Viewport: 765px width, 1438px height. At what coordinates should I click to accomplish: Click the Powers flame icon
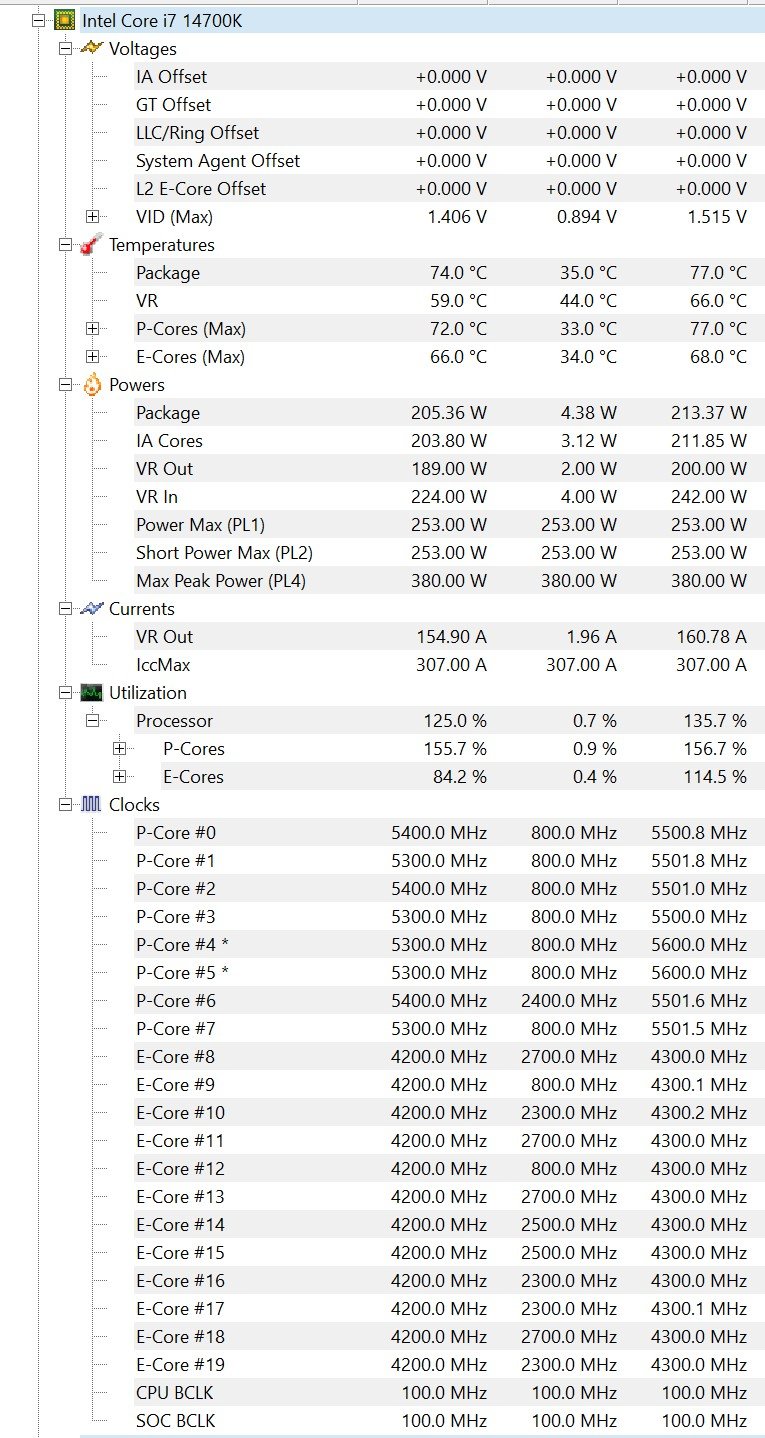[x=91, y=384]
